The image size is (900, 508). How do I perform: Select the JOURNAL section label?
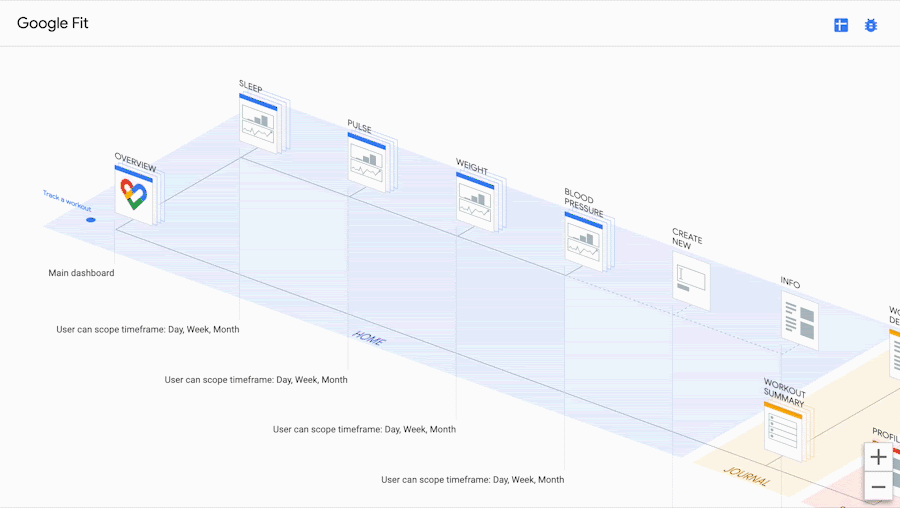pyautogui.click(x=746, y=476)
